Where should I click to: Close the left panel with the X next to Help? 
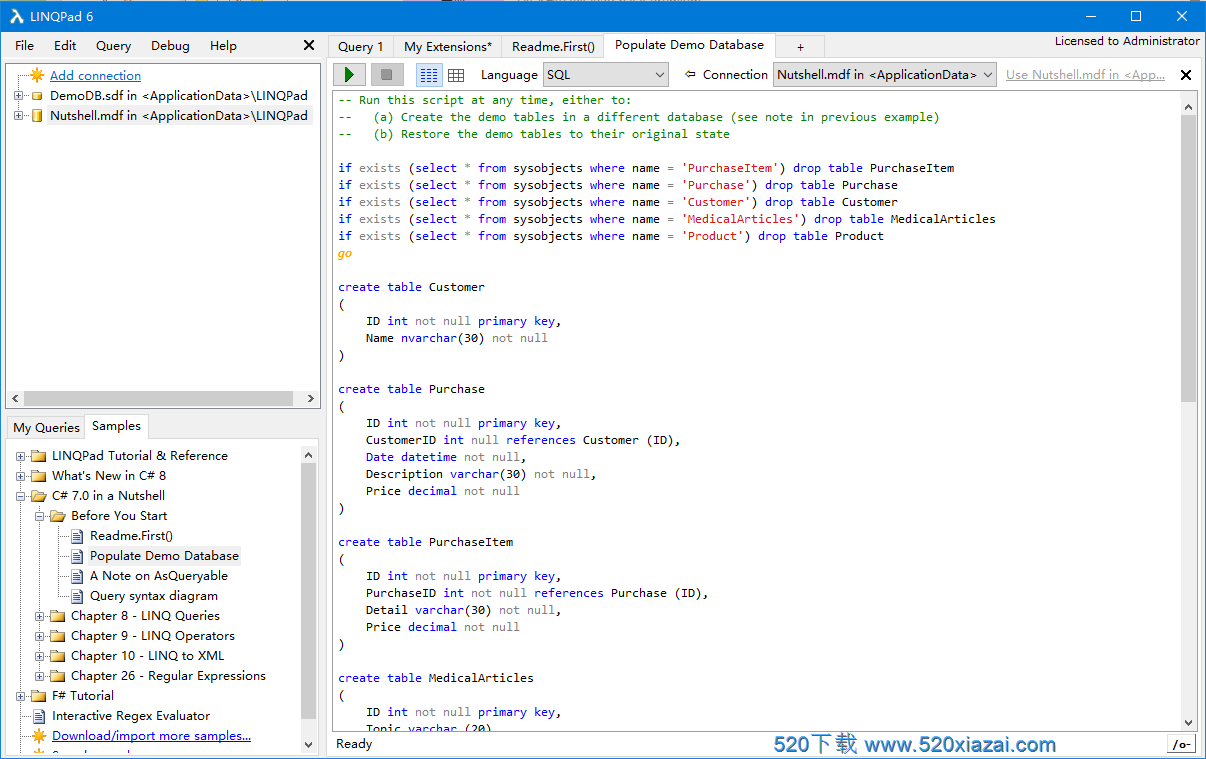309,45
